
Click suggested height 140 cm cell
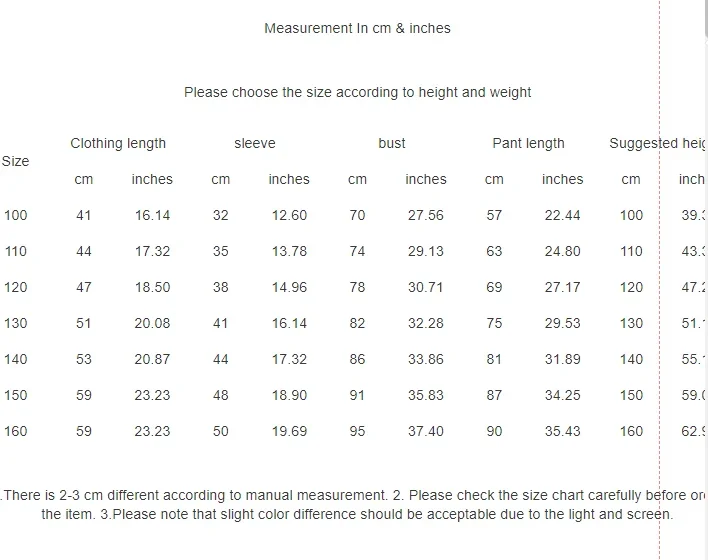click(631, 359)
